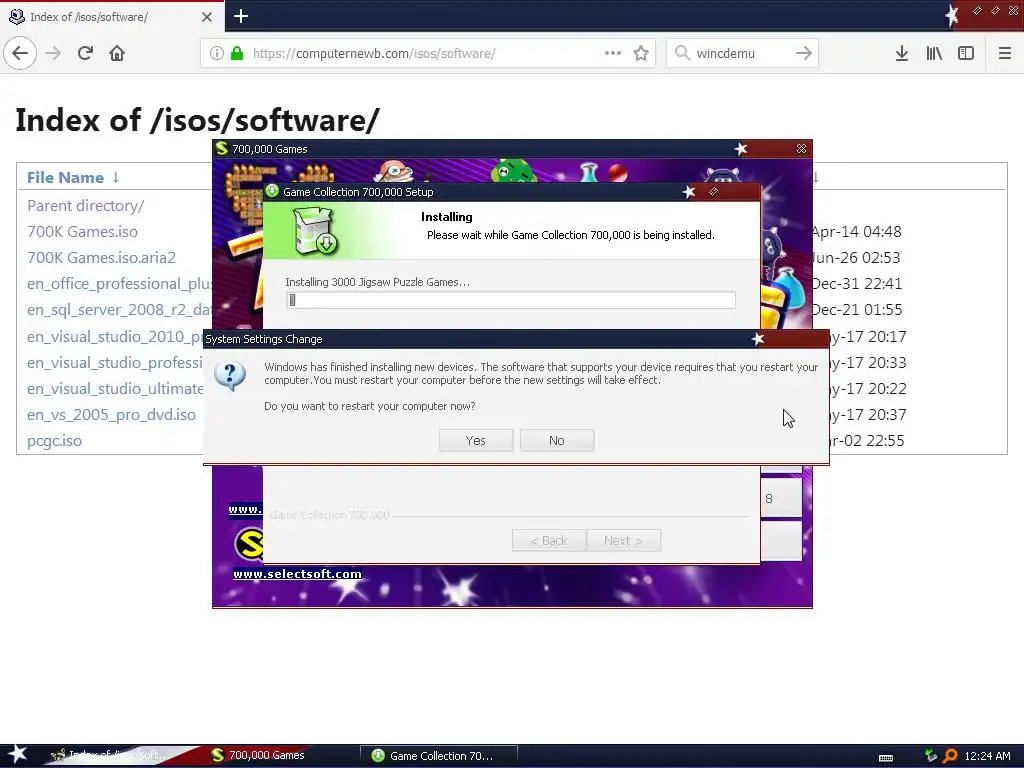Open the en_visual_studio_2010 link
The width and height of the screenshot is (1024, 768).
[115, 336]
